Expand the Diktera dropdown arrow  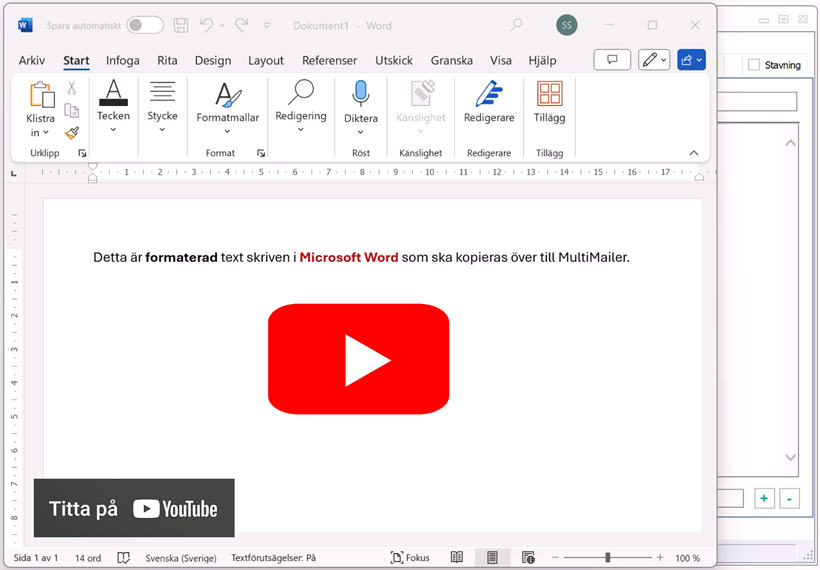[x=360, y=132]
